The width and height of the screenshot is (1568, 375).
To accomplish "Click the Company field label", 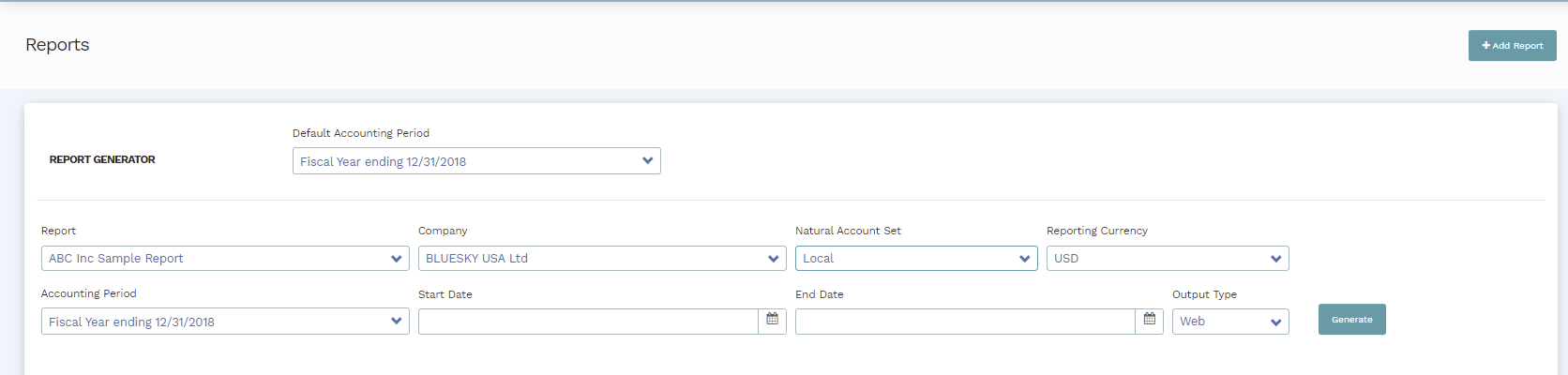I will pos(443,231).
